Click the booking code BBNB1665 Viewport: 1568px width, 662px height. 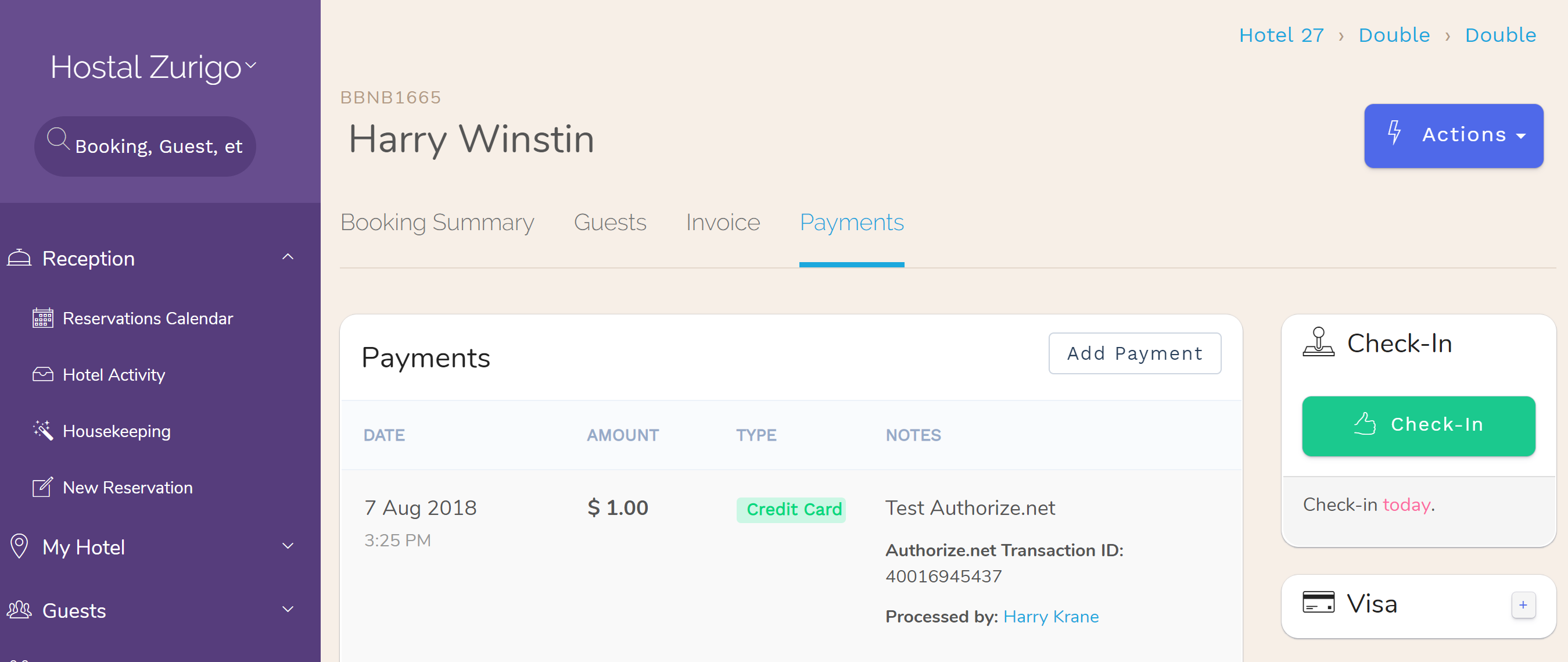391,98
